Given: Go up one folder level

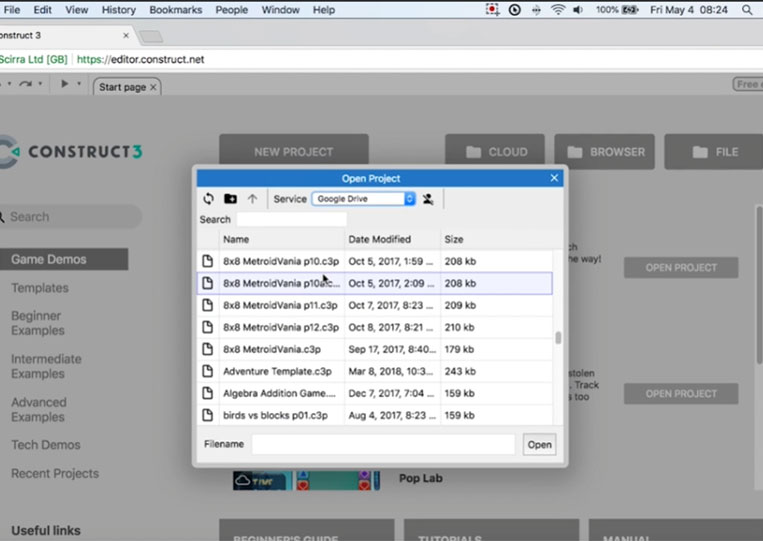Looking at the screenshot, I should 252,198.
